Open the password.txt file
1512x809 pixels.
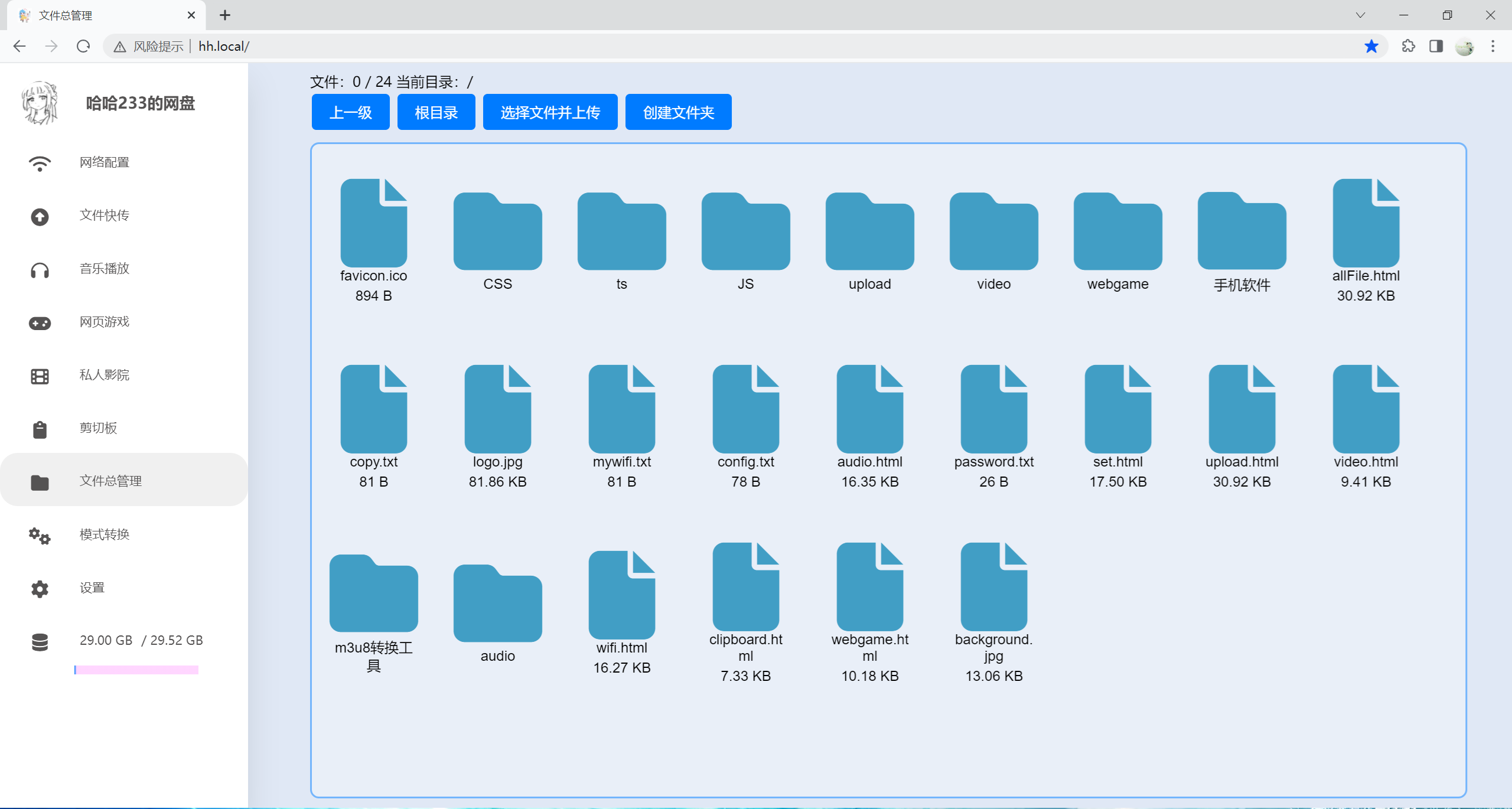pyautogui.click(x=993, y=409)
